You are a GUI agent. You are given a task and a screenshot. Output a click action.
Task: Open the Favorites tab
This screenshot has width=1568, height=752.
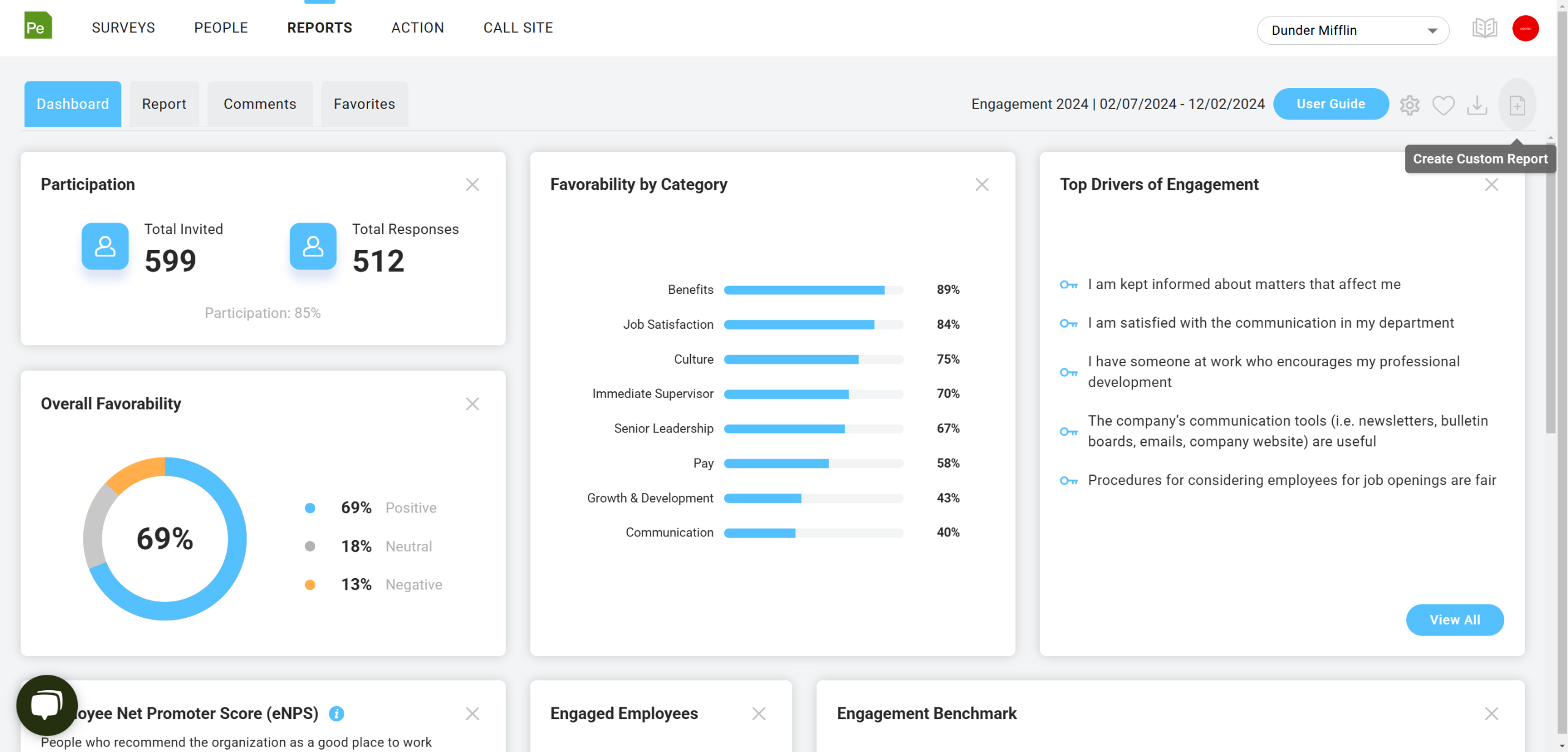(x=364, y=104)
